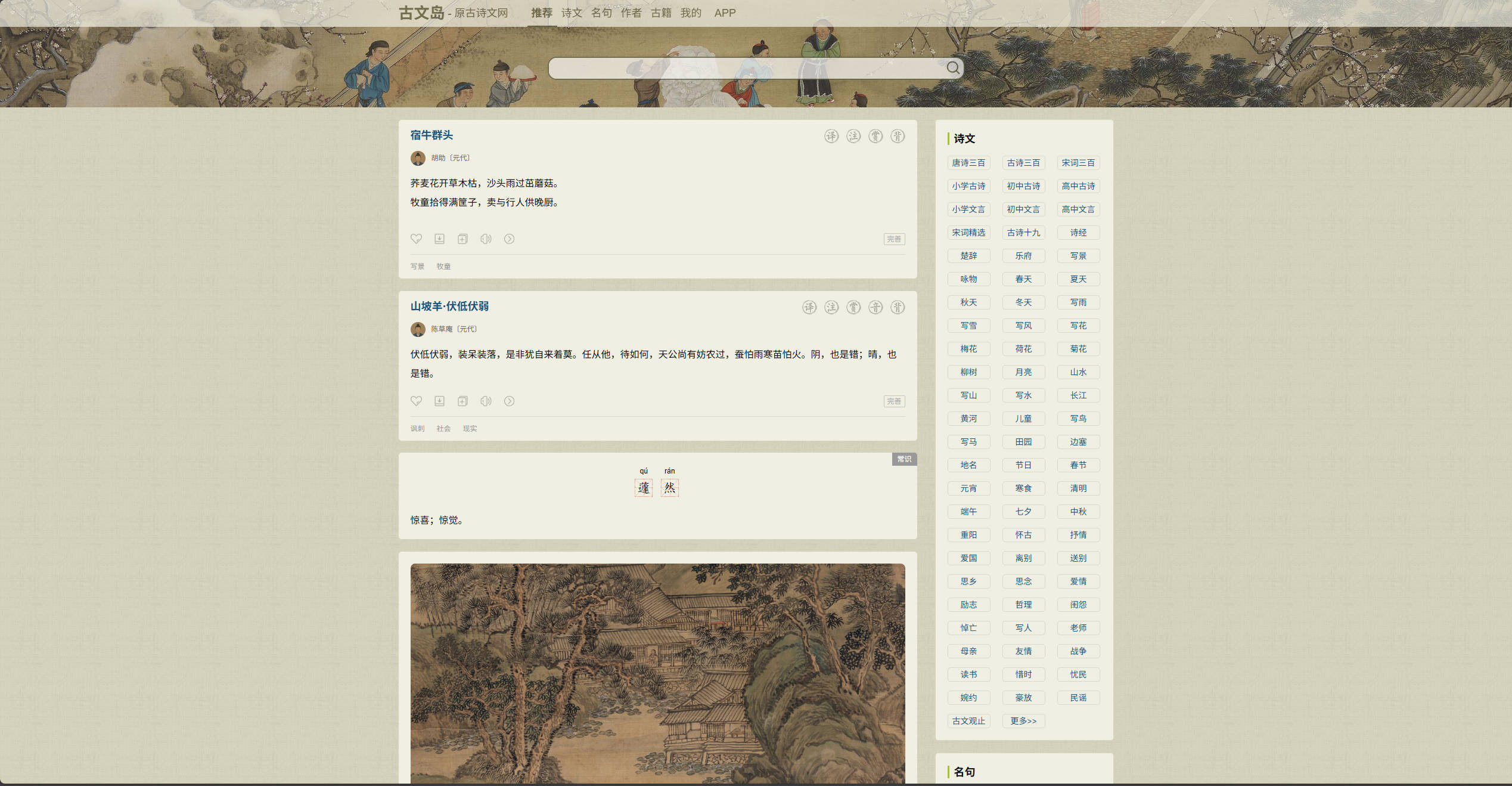Like the poem 宿牛群头 with heart icon
This screenshot has height=786, width=1512.
[416, 239]
